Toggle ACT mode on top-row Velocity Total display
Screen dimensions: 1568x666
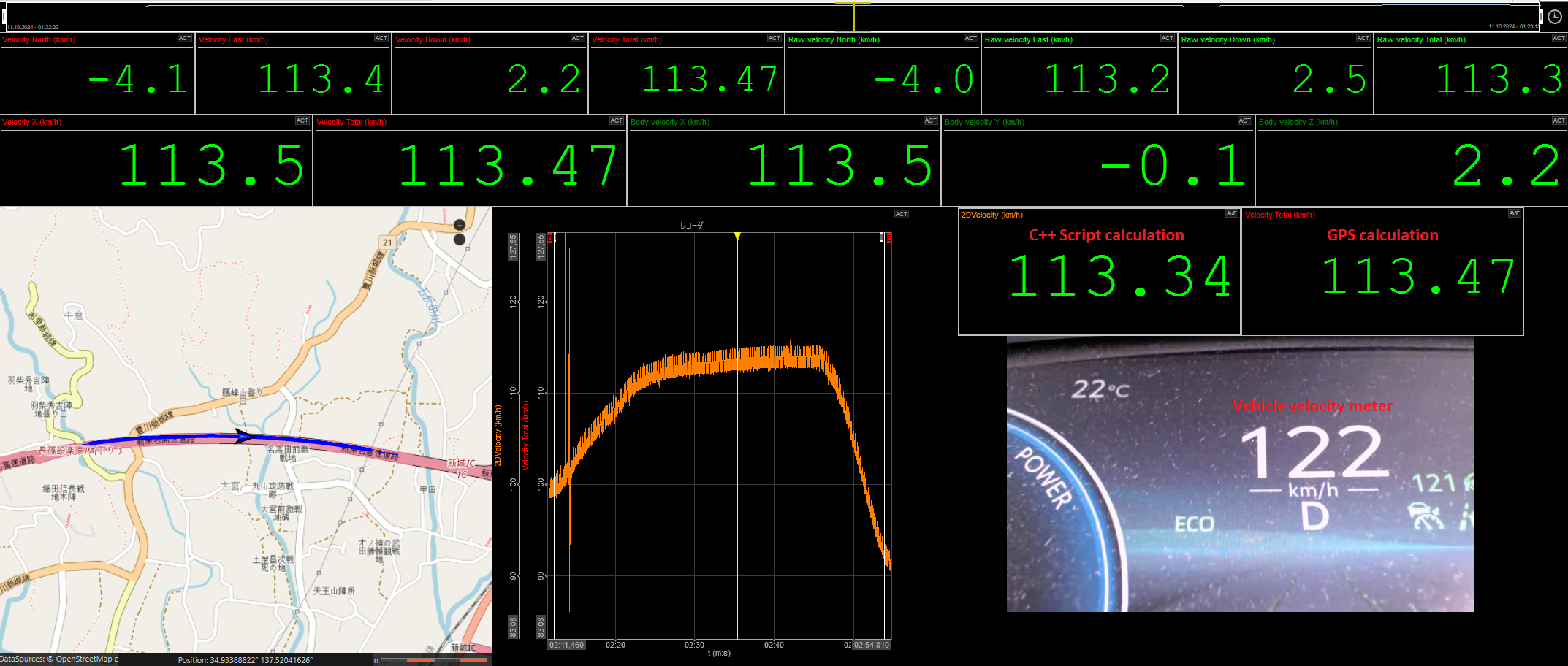[775, 39]
